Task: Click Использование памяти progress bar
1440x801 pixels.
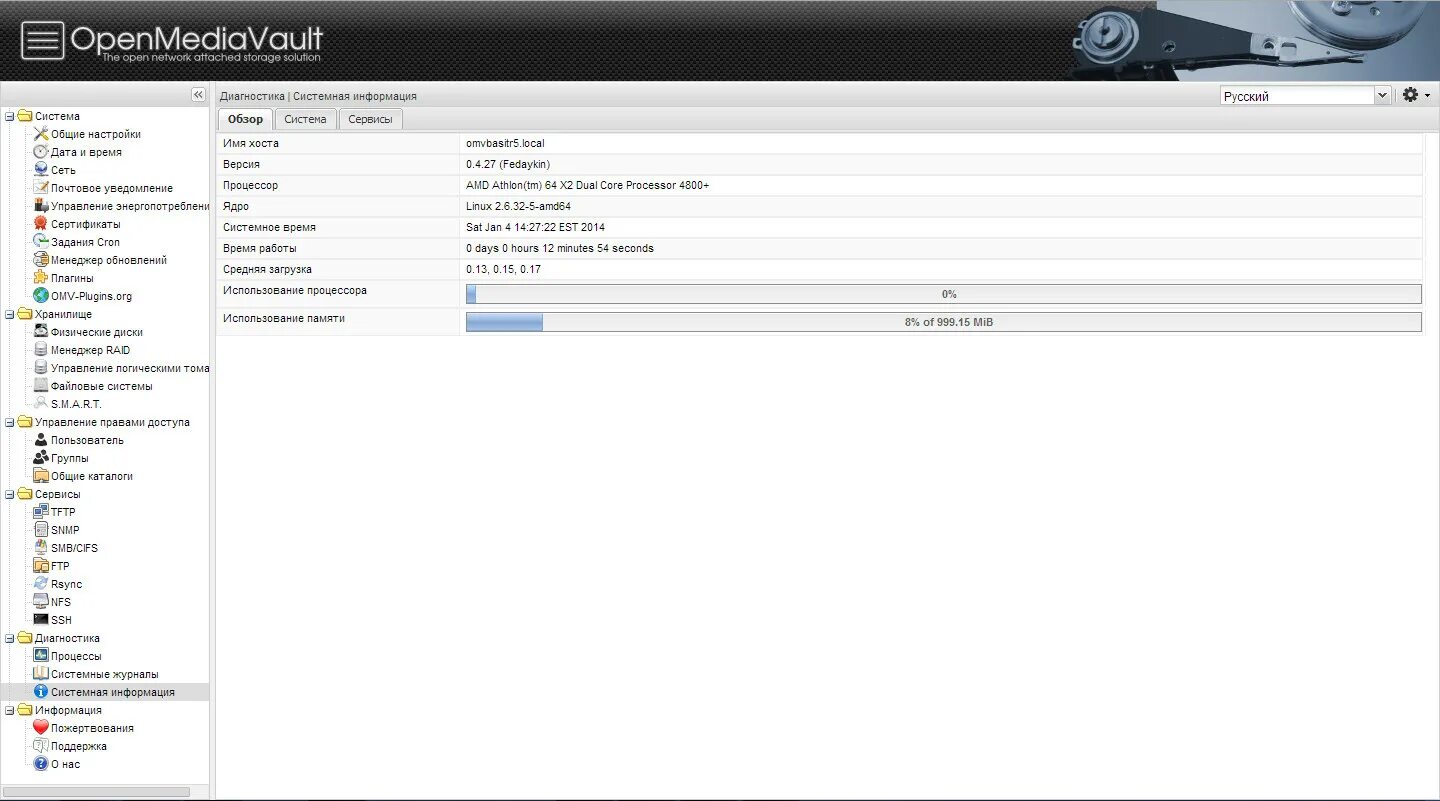Action: [943, 322]
